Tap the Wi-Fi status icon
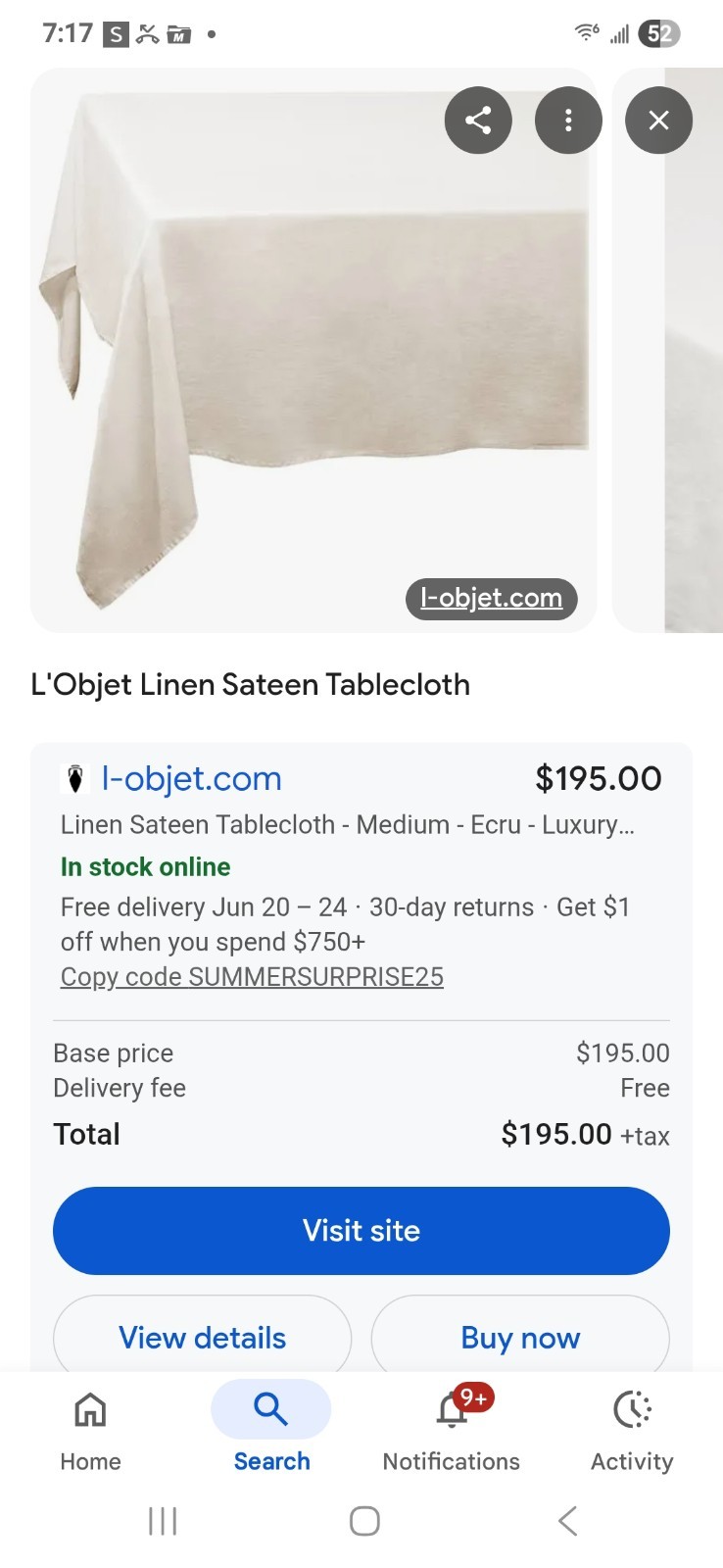 585,32
